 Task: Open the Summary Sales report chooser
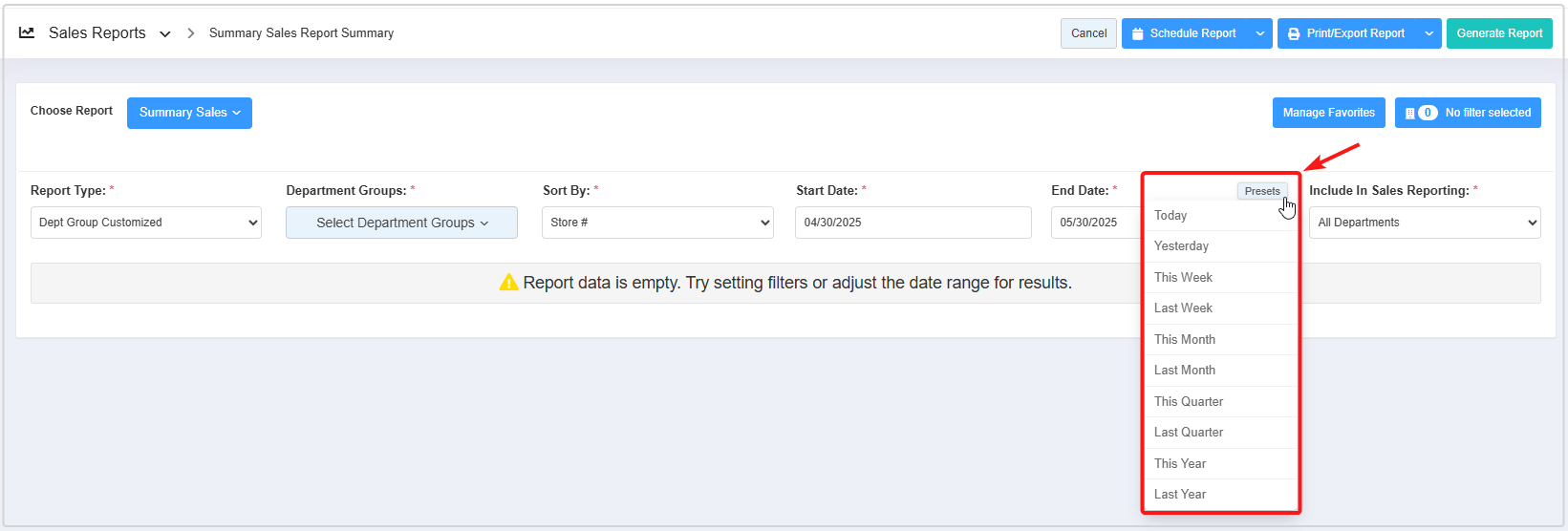click(189, 113)
